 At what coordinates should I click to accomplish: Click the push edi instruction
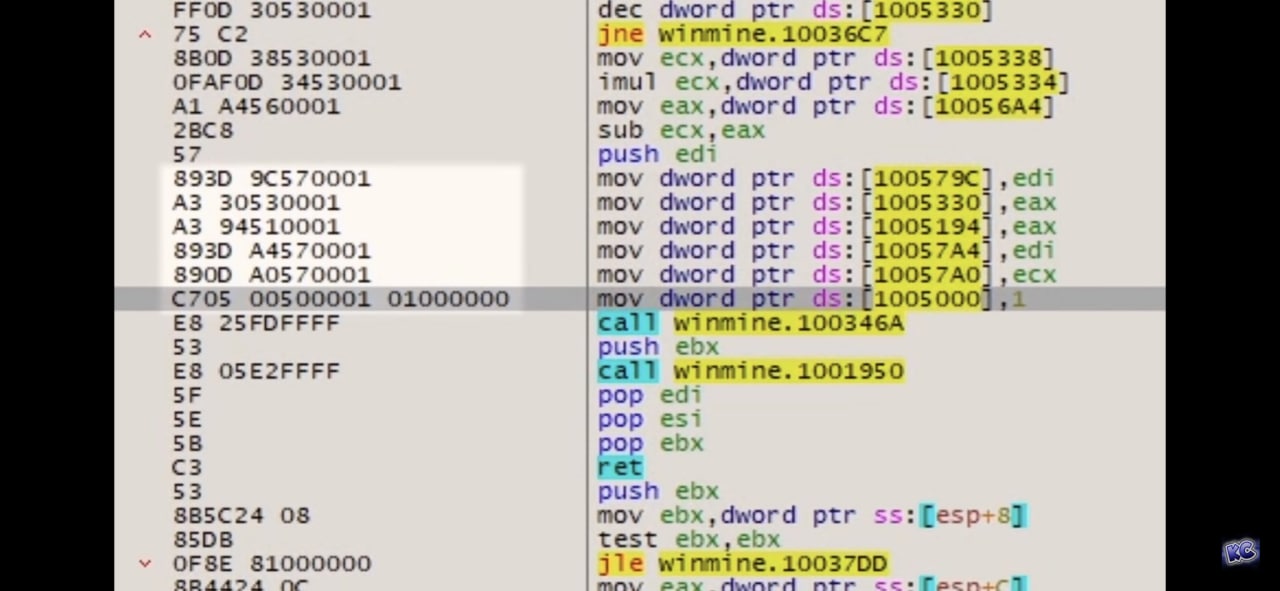coord(657,154)
